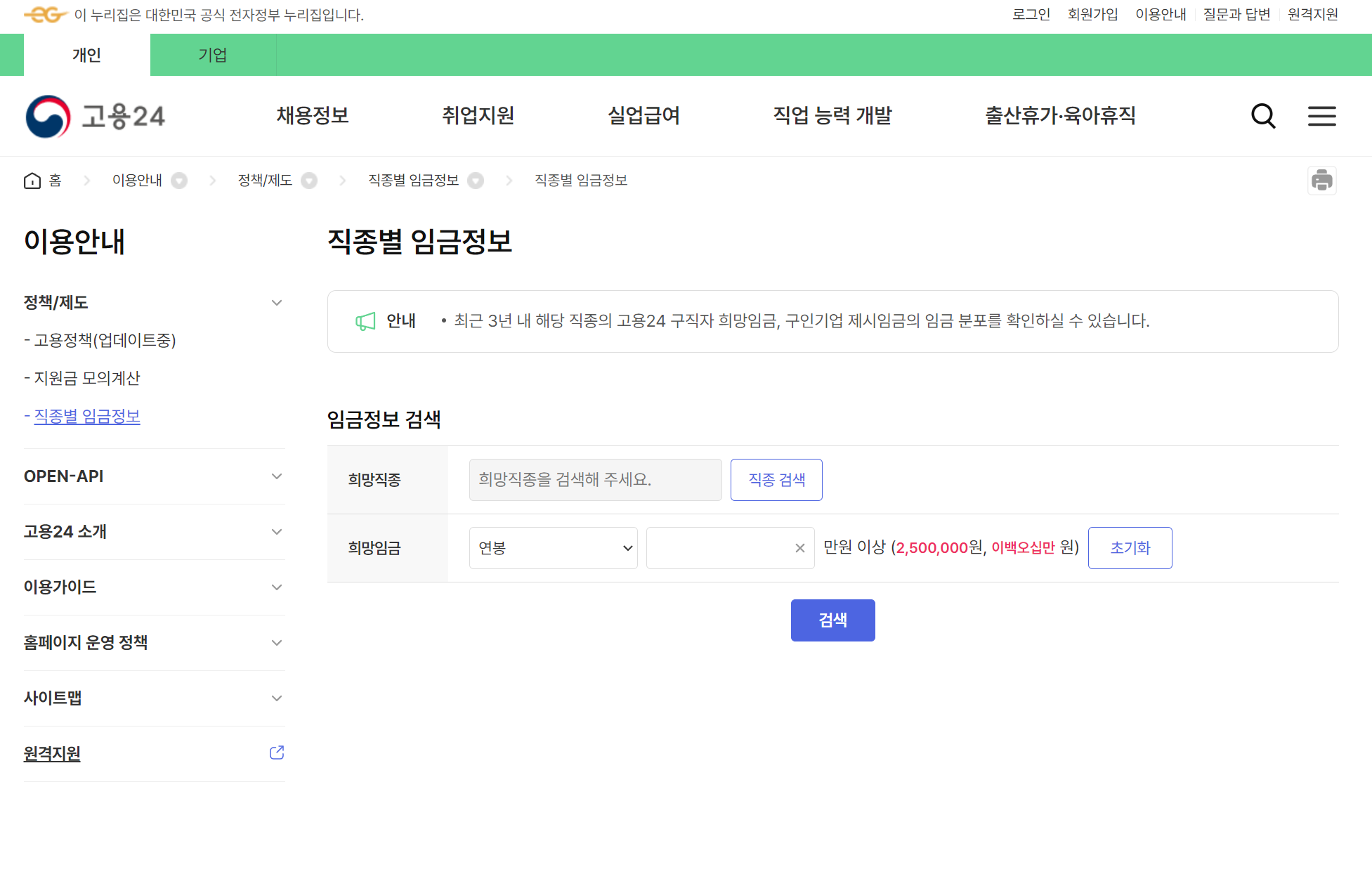The height and width of the screenshot is (886, 1372).
Task: Open the 채용정보 menu
Action: click(x=313, y=116)
